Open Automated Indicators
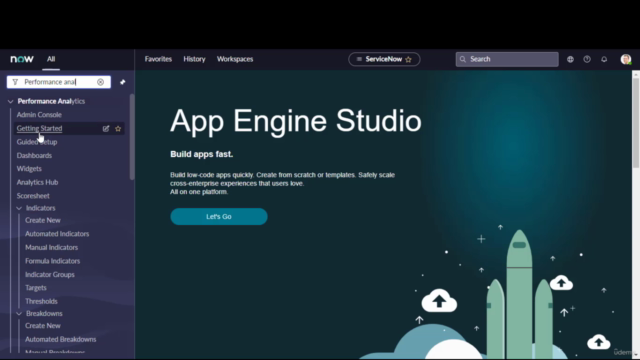 tap(57, 234)
